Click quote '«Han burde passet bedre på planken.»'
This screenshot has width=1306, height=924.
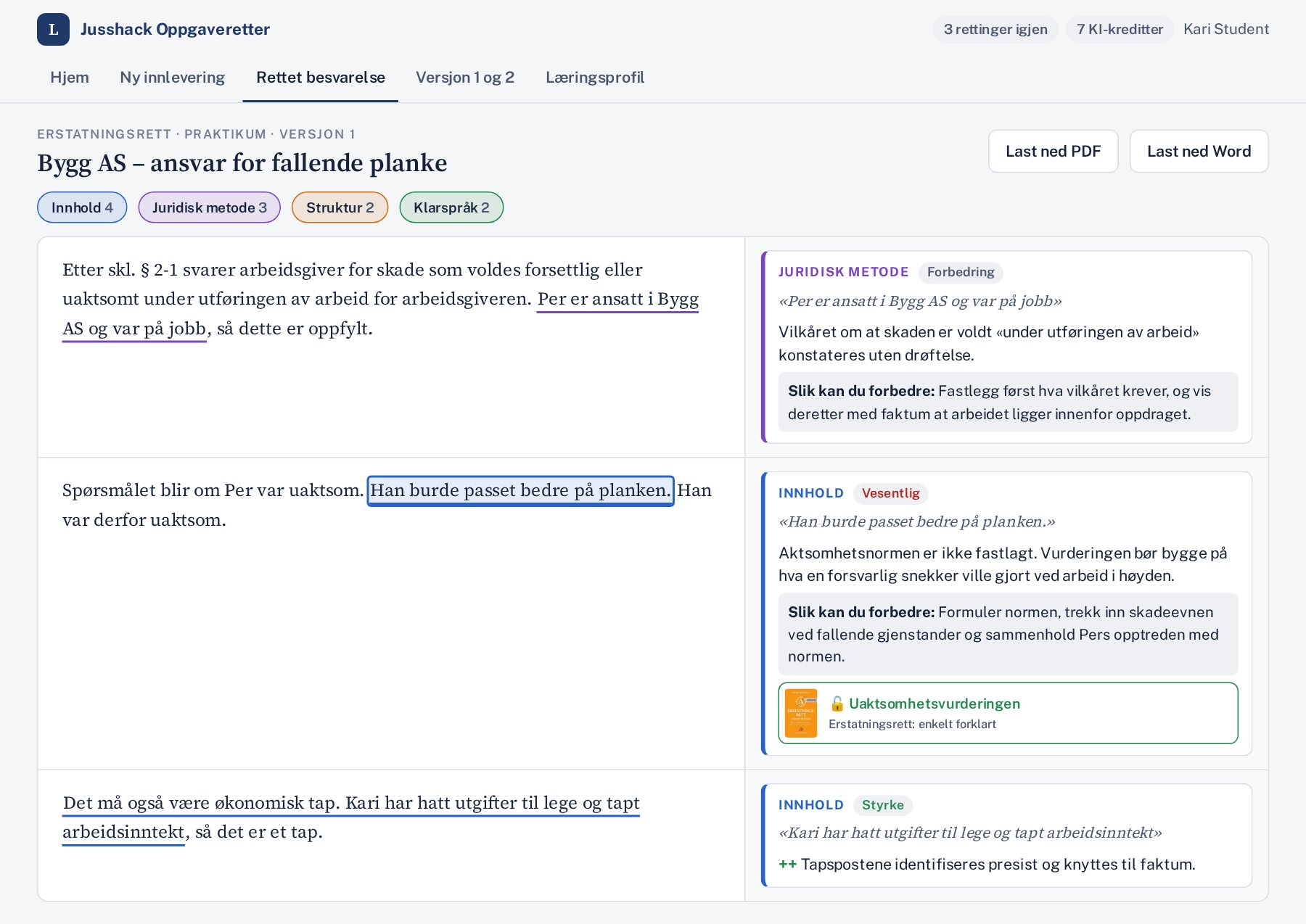[917, 521]
